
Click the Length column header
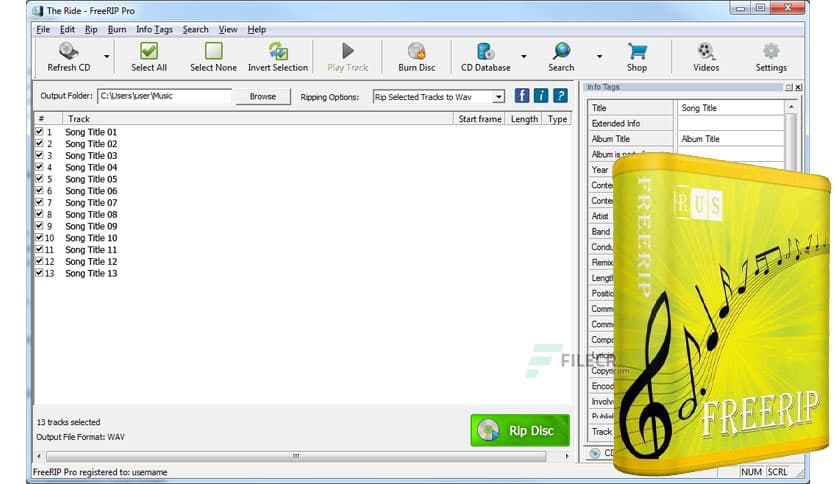coord(524,119)
